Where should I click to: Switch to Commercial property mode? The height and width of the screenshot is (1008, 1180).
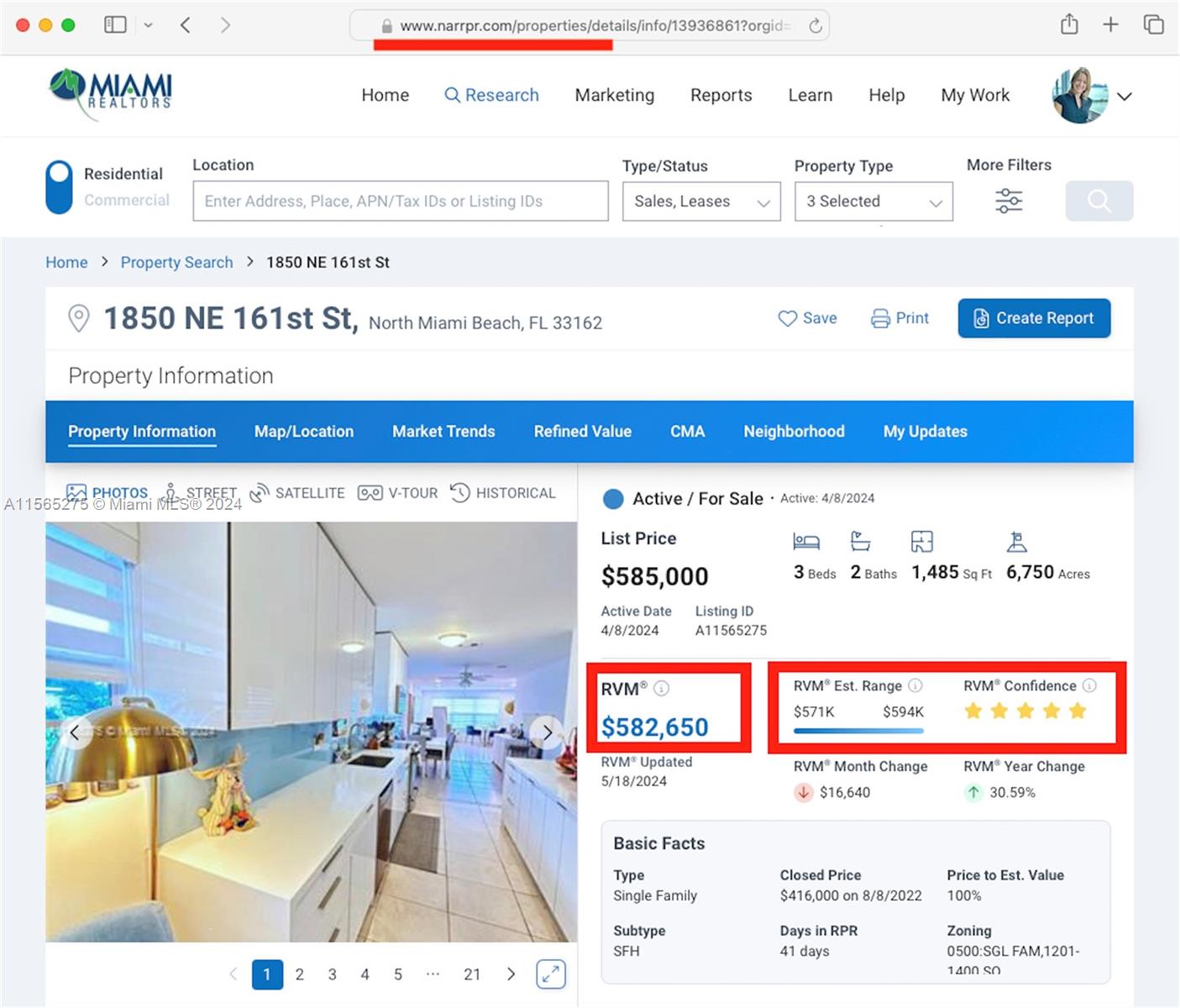(x=126, y=200)
